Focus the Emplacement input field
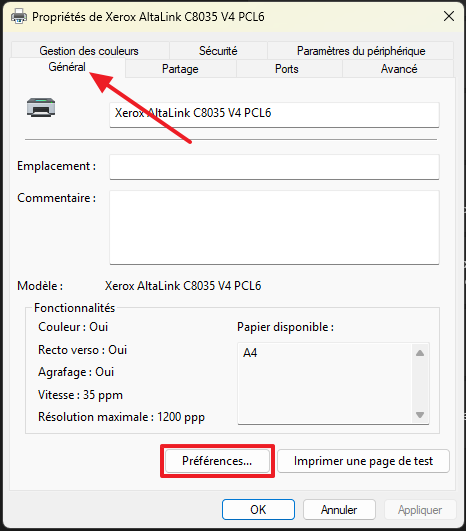The width and height of the screenshot is (466, 531). (x=274, y=167)
